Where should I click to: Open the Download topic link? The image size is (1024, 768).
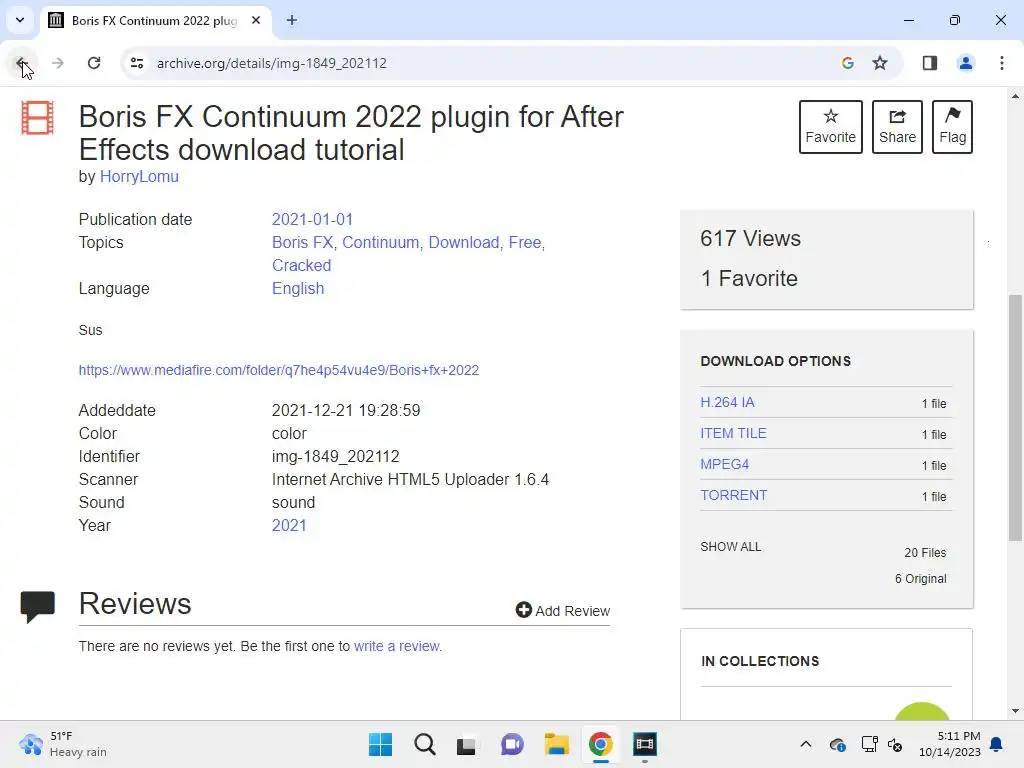click(x=464, y=242)
